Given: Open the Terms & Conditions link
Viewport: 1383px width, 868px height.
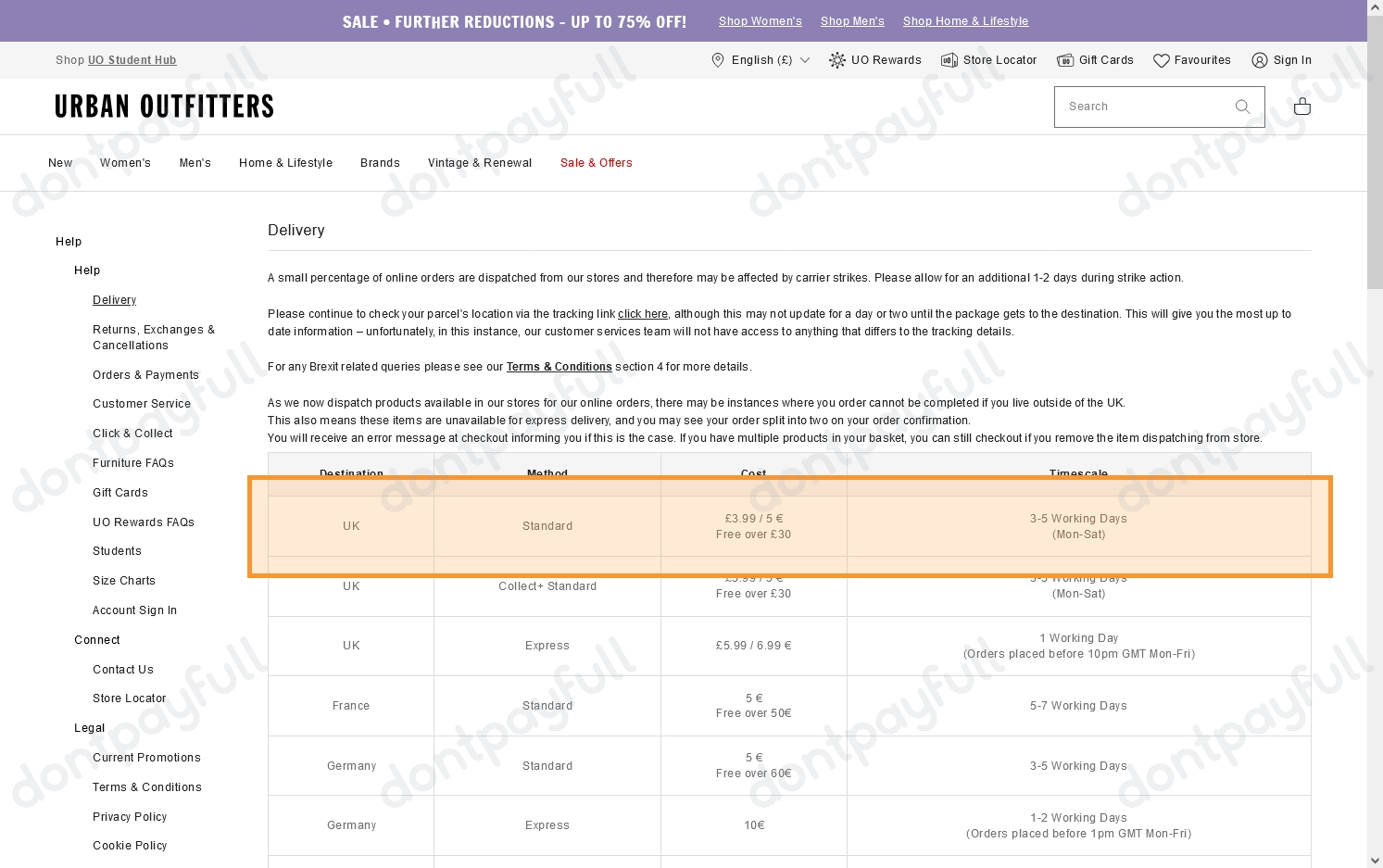Looking at the screenshot, I should tap(559, 366).
